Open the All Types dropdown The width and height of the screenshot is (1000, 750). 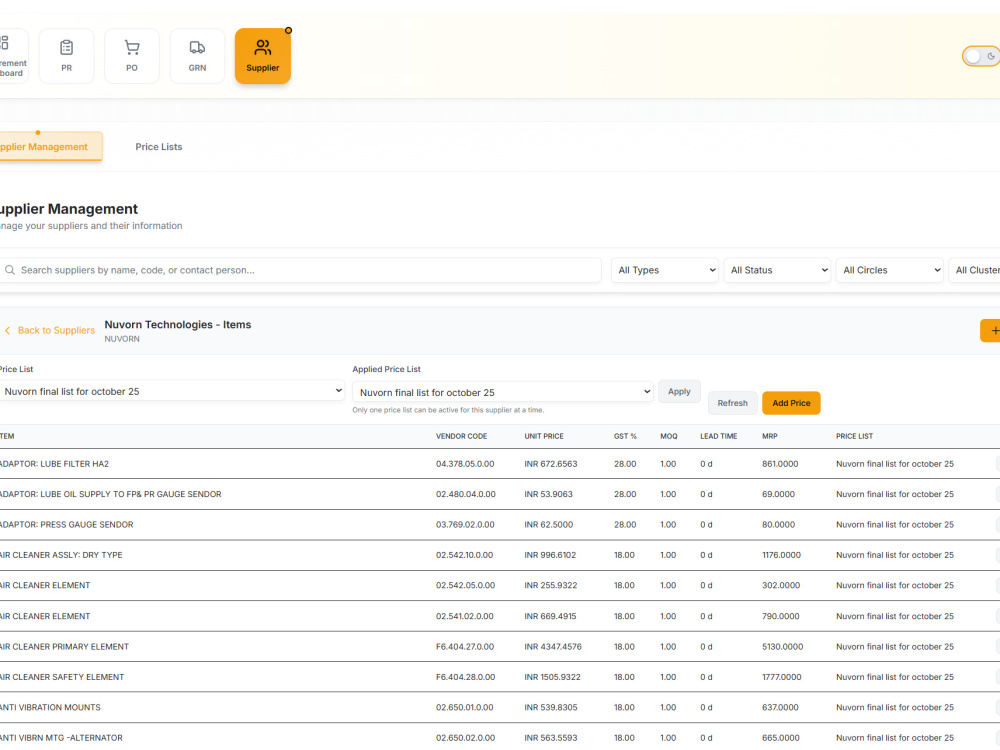pos(665,270)
